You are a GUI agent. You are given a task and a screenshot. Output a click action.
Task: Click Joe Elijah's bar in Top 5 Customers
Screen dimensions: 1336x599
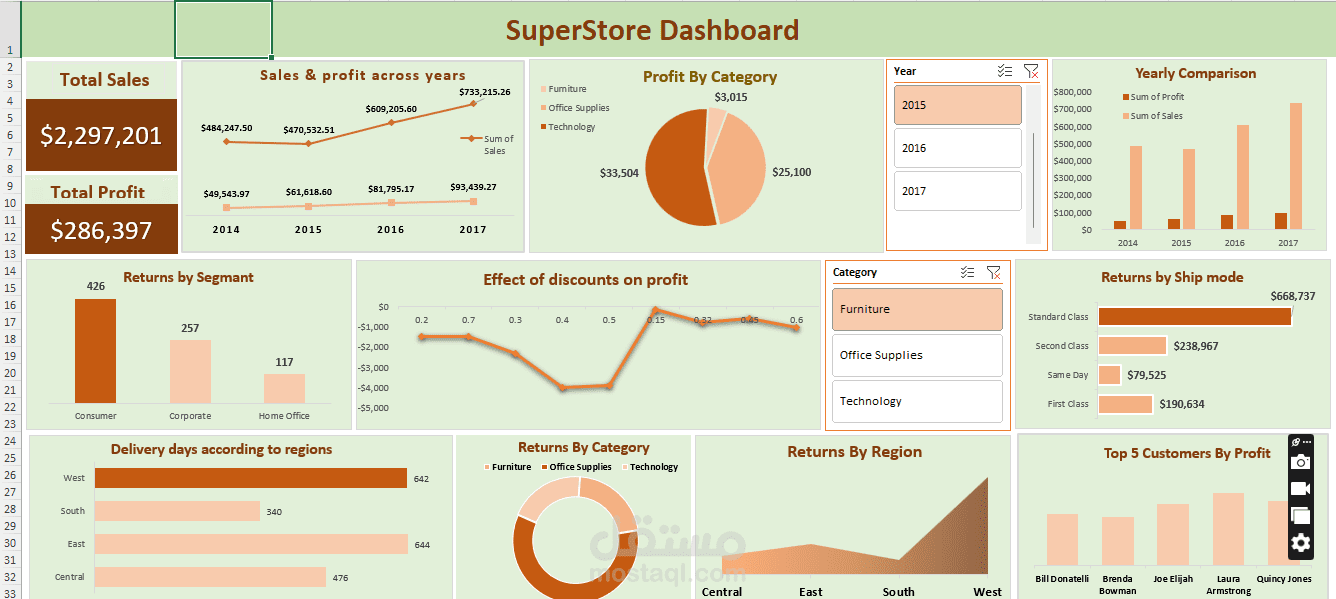pyautogui.click(x=1173, y=535)
